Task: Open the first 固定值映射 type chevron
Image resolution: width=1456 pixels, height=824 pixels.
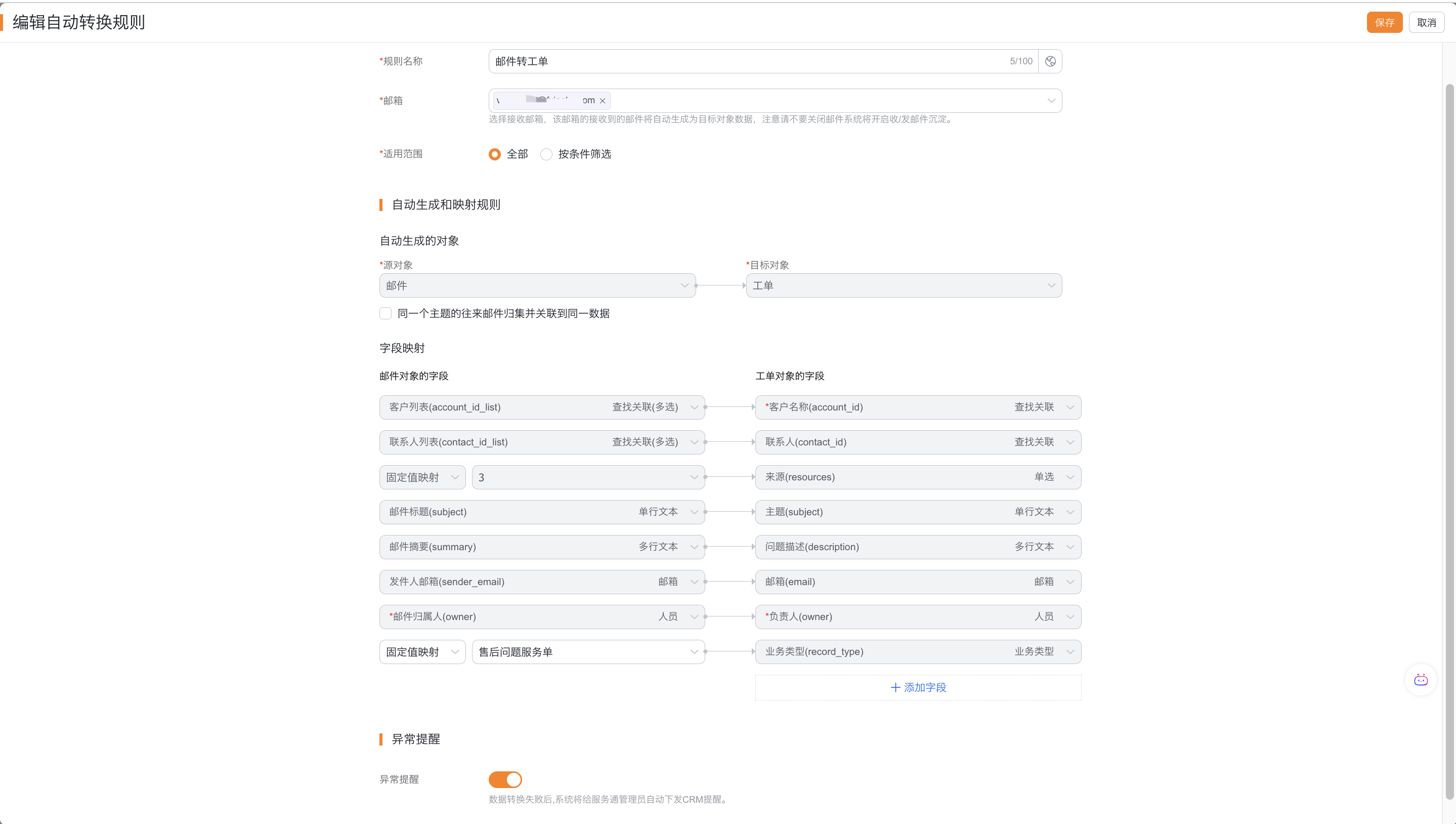Action: pyautogui.click(x=455, y=477)
